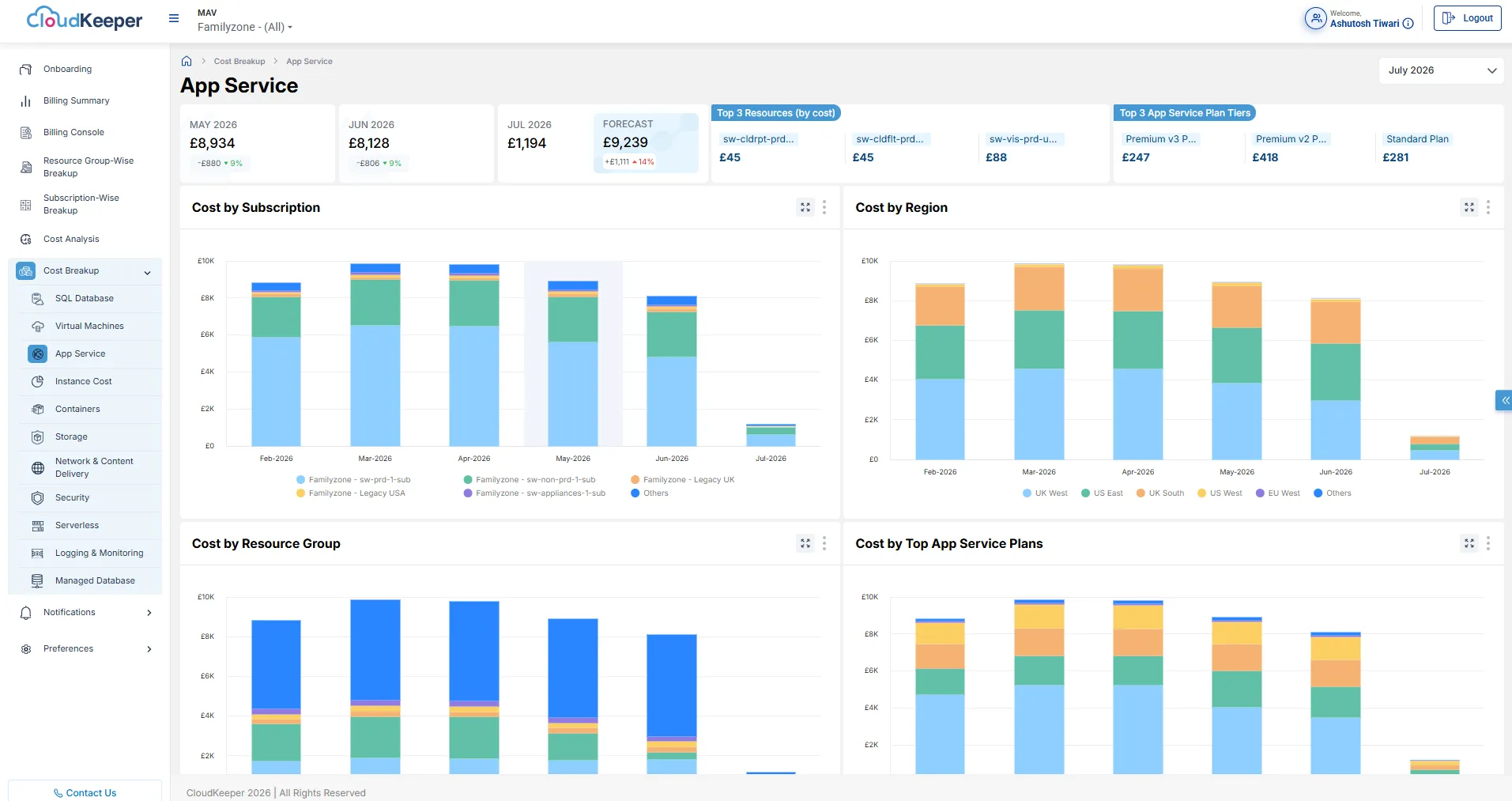Go to home via breadcrumb house icon

(187, 61)
